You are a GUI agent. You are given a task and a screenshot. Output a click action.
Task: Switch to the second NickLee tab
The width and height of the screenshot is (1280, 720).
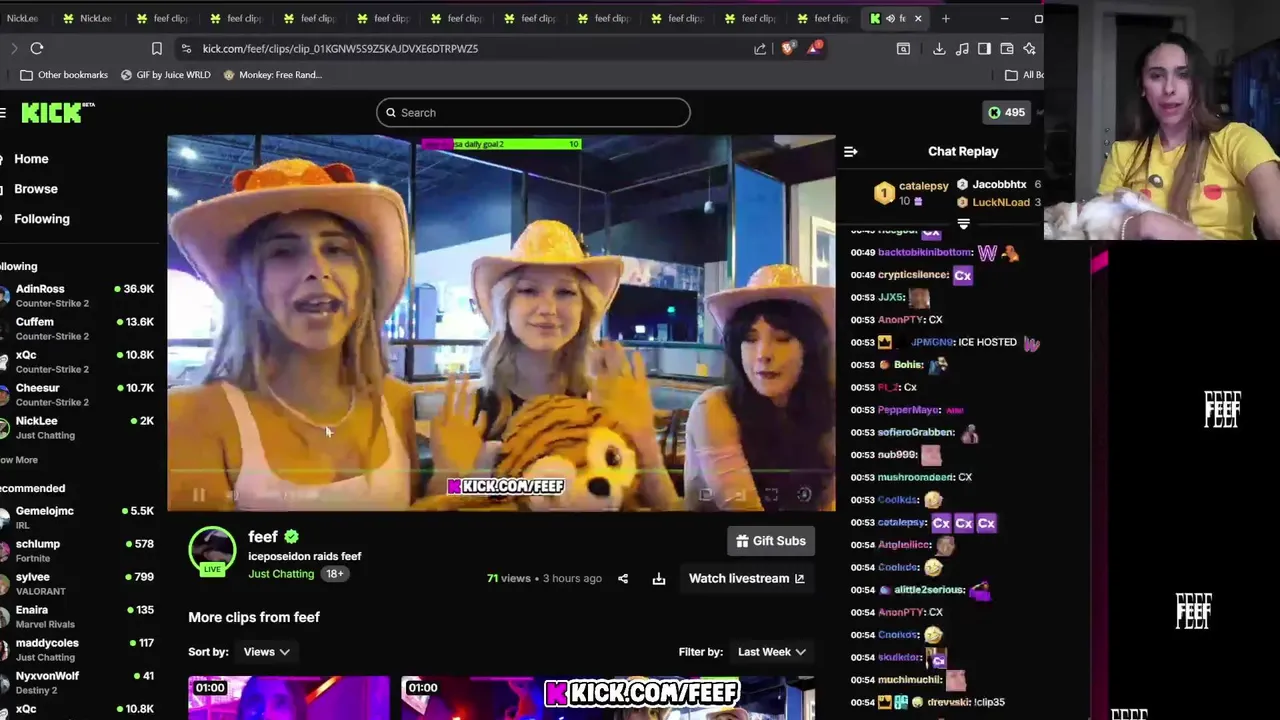pos(88,18)
